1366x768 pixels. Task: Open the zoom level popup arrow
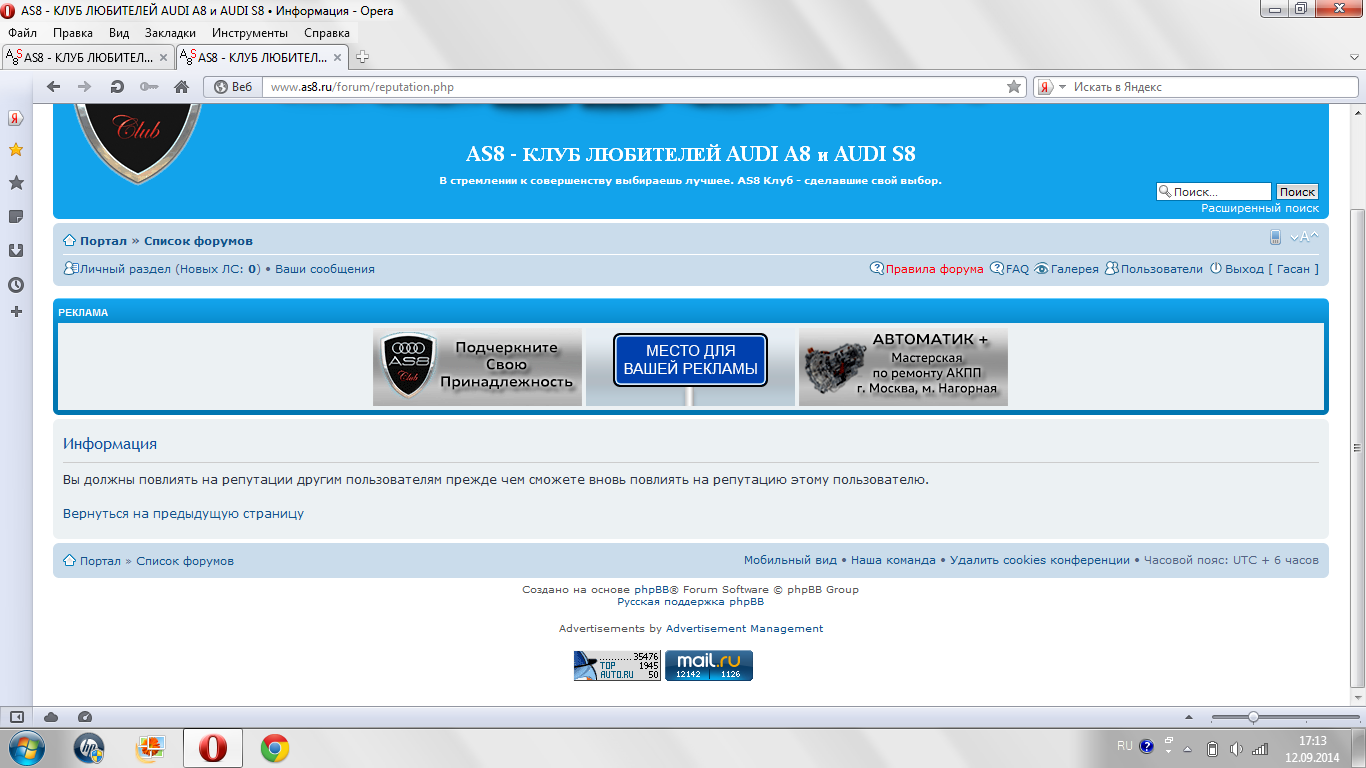pyautogui.click(x=1187, y=717)
